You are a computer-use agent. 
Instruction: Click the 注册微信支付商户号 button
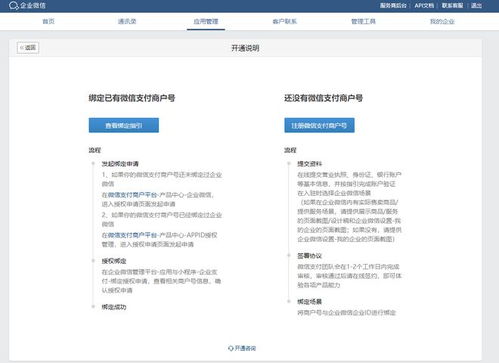tap(319, 125)
